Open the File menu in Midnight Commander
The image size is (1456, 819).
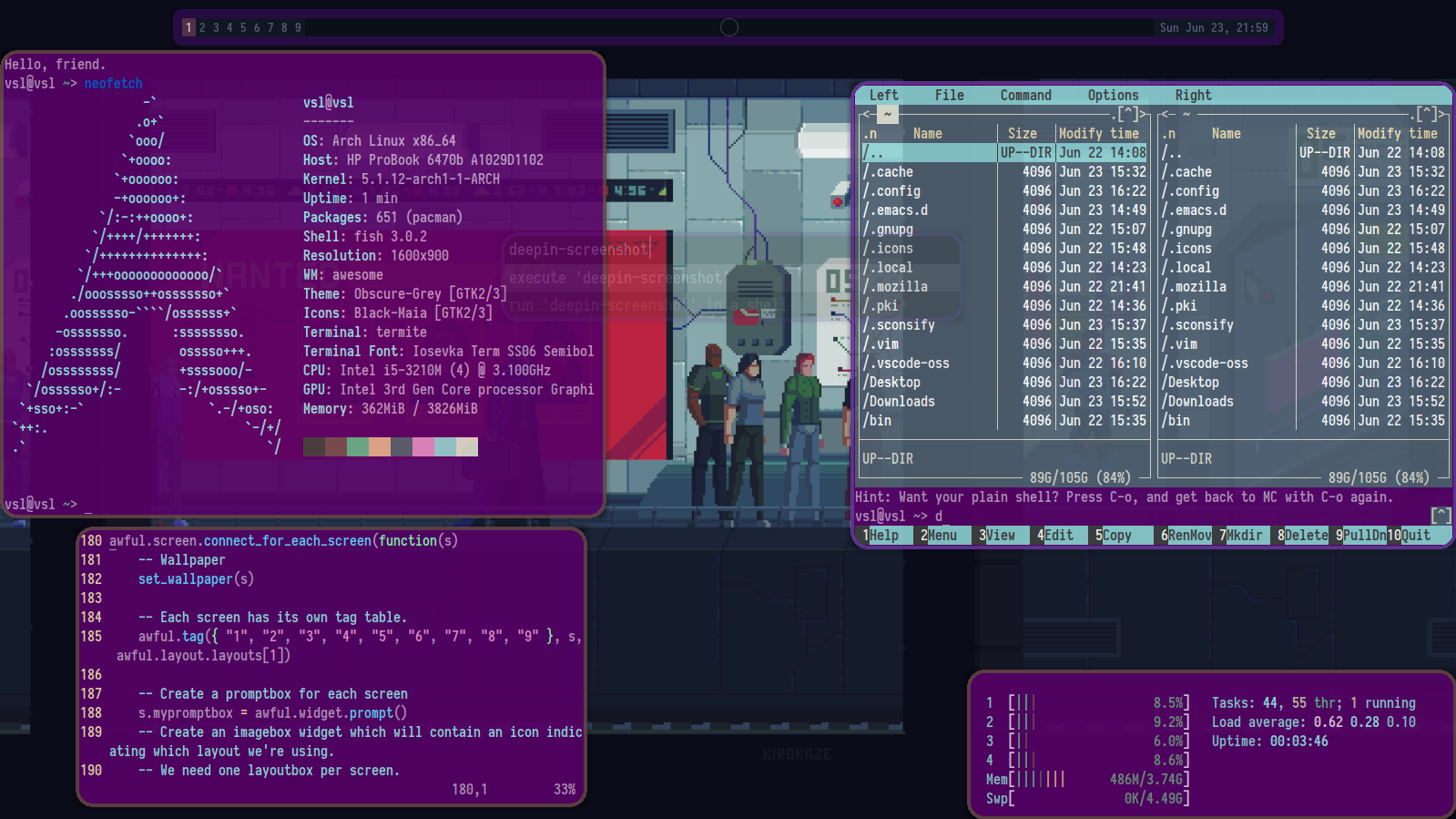(949, 95)
